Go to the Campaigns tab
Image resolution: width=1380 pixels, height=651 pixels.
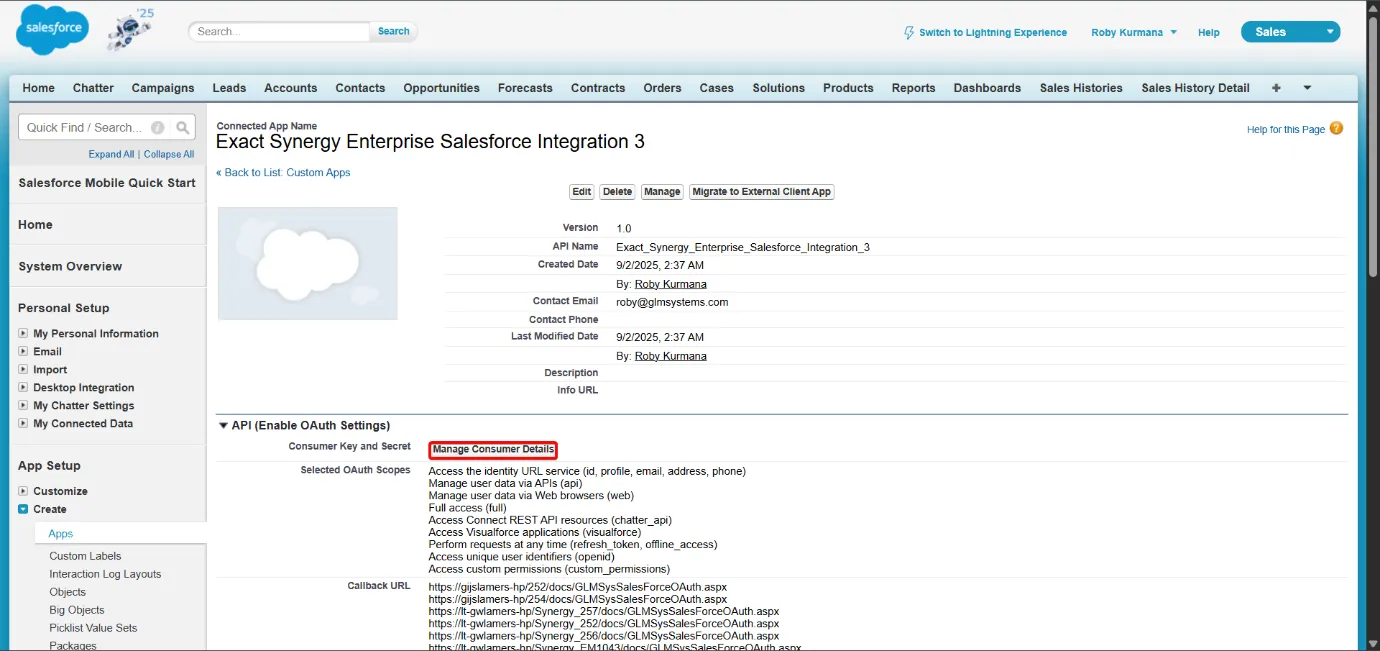(x=163, y=88)
